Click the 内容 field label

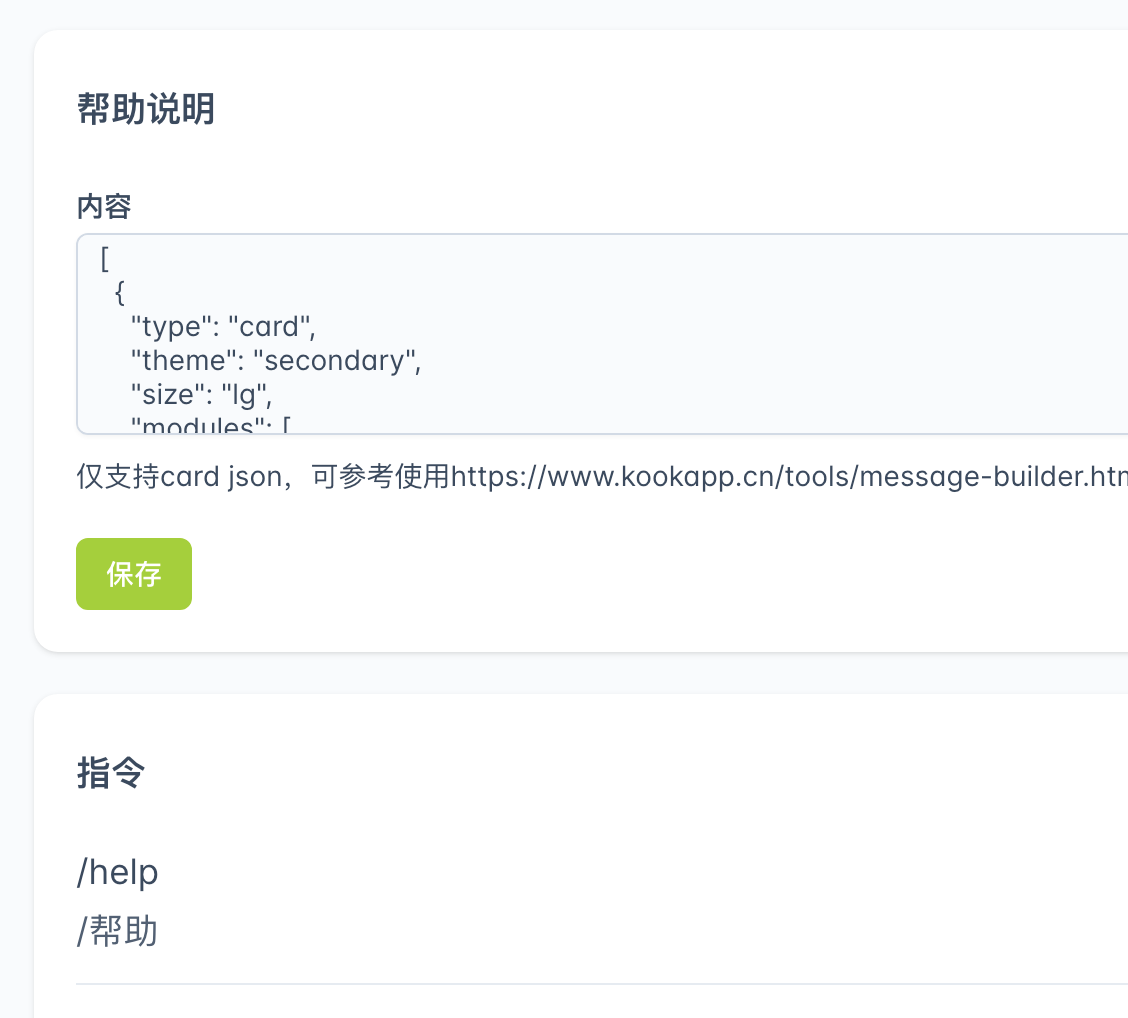[104, 207]
